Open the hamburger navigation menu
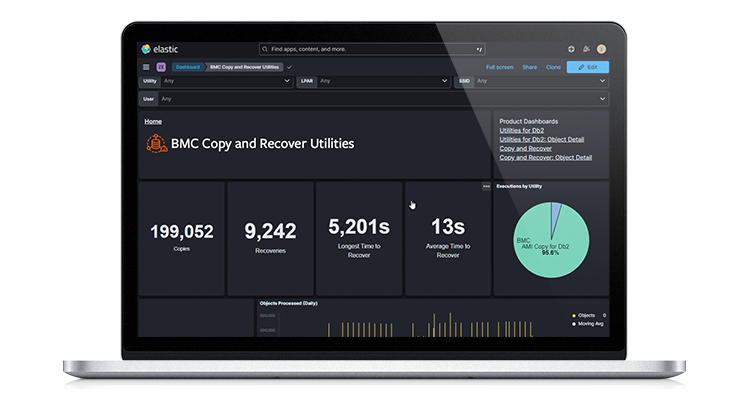 tap(146, 67)
